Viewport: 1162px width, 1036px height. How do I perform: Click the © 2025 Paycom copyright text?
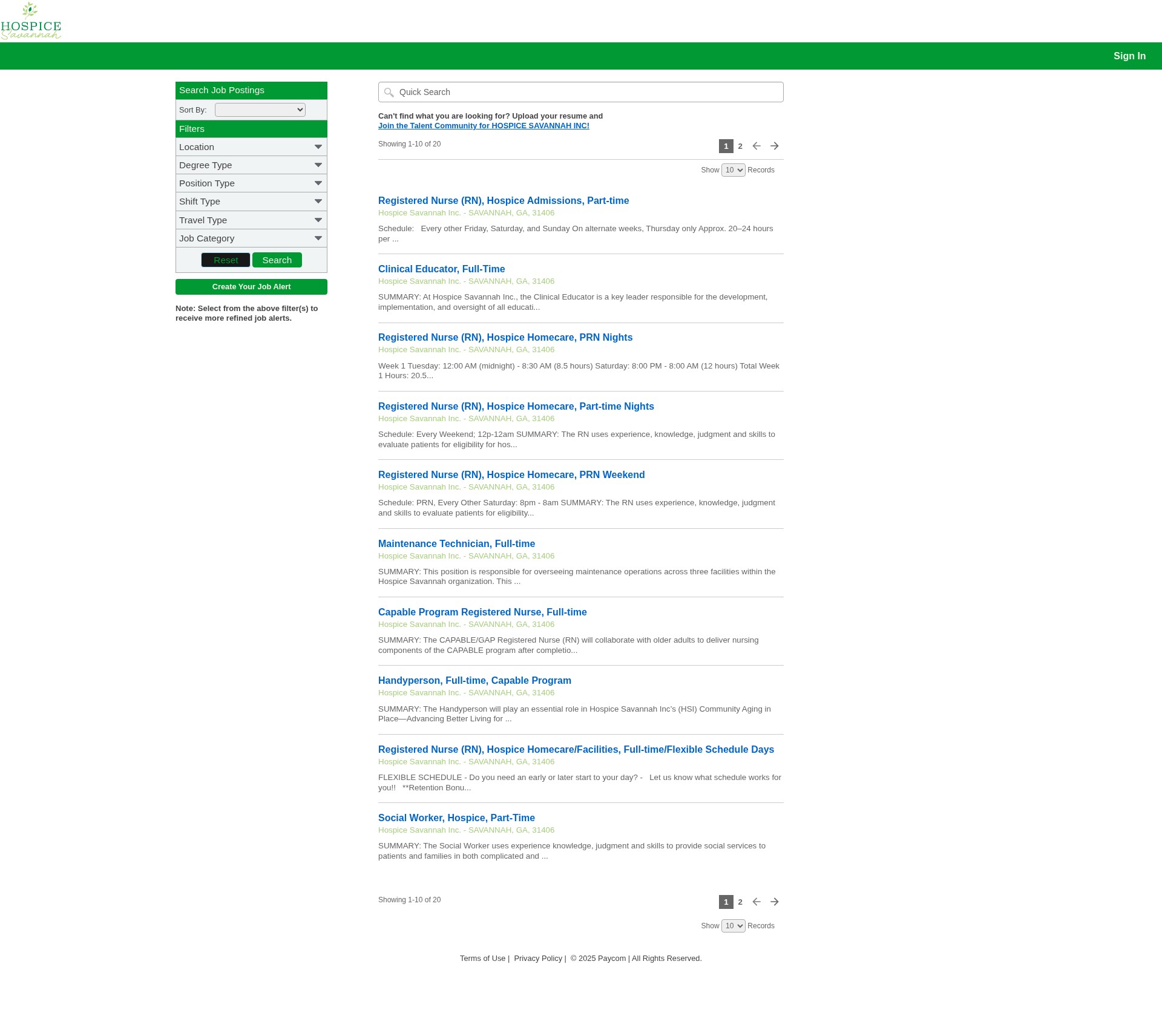(636, 959)
